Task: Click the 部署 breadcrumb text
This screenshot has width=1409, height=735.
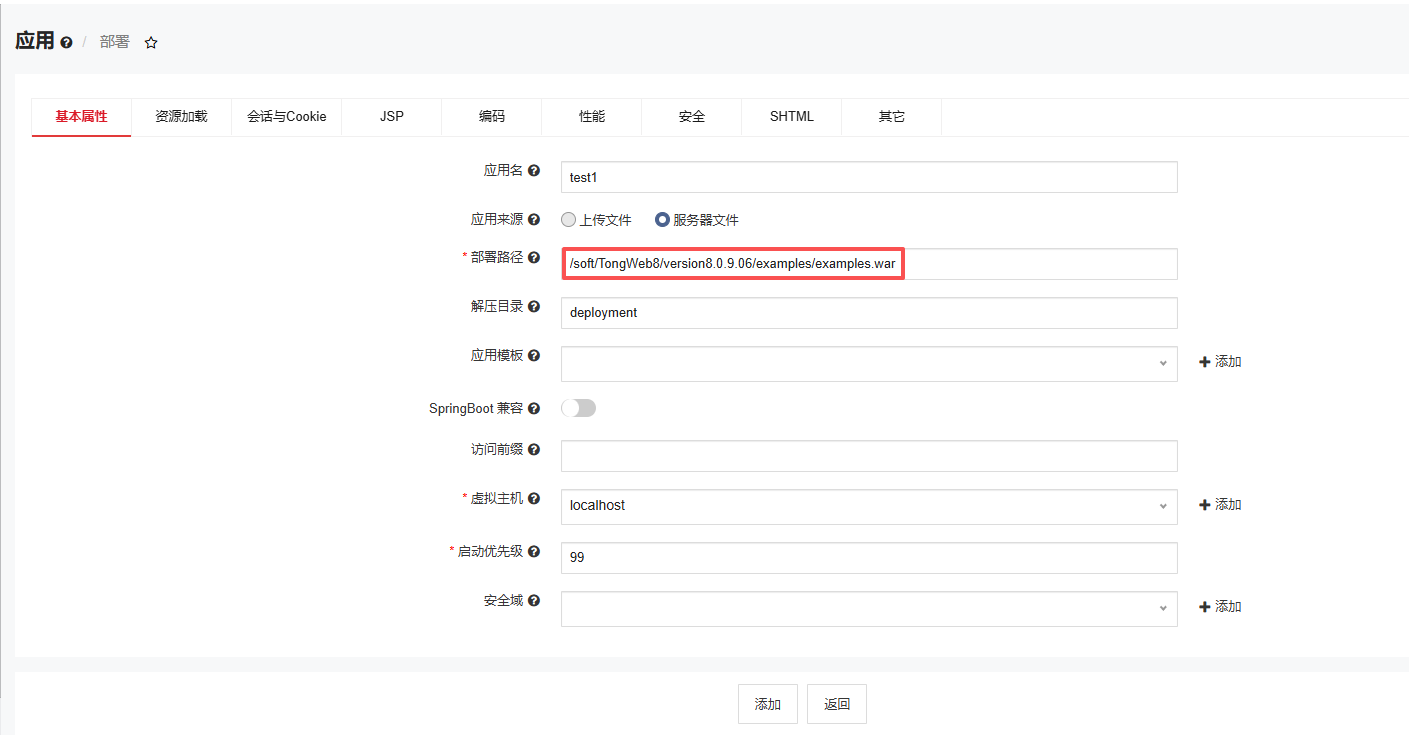Action: click(x=115, y=42)
